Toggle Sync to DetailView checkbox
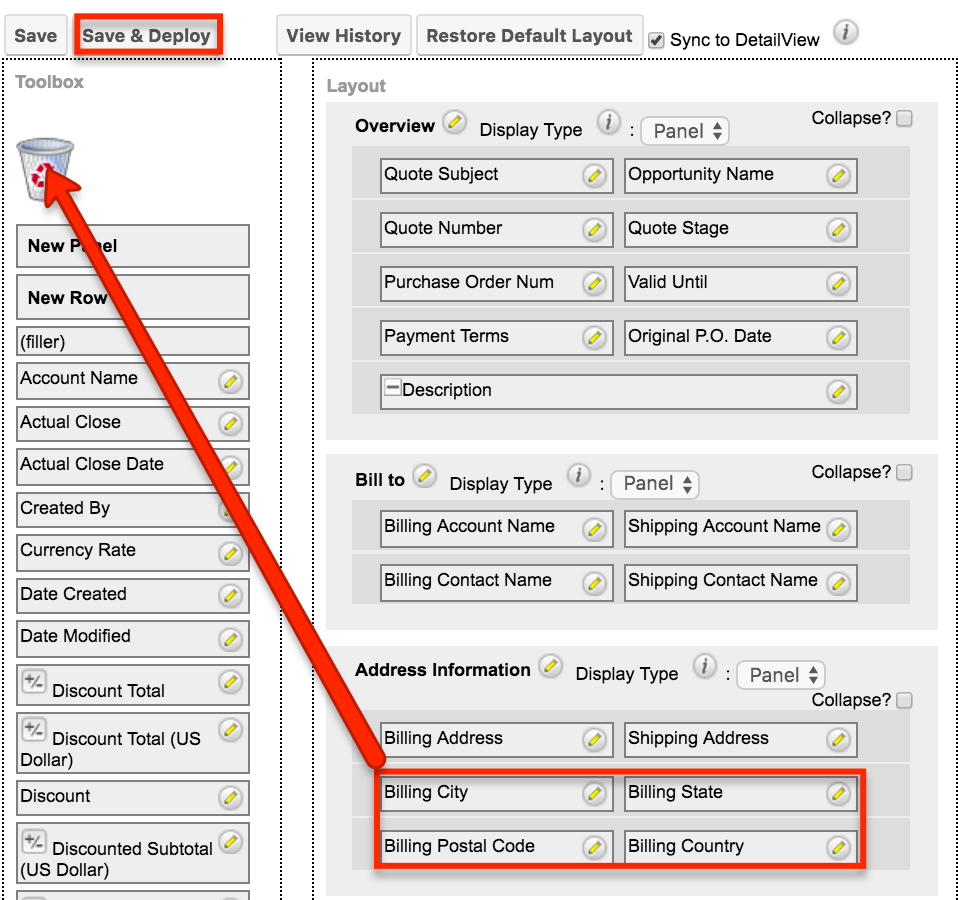Screen dimensions: 958x900 [x=656, y=40]
